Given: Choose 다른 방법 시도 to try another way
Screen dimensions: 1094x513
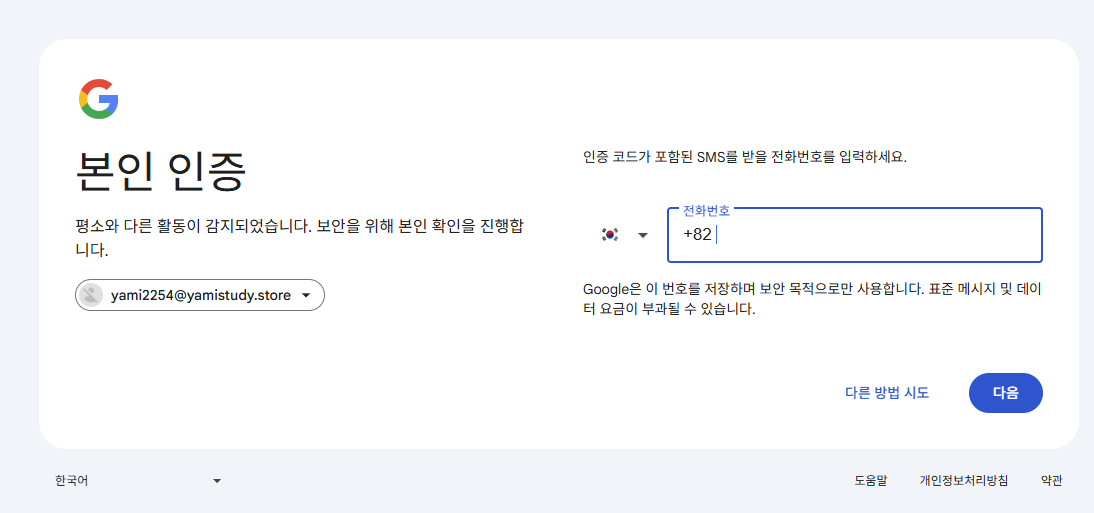Looking at the screenshot, I should click(887, 393).
